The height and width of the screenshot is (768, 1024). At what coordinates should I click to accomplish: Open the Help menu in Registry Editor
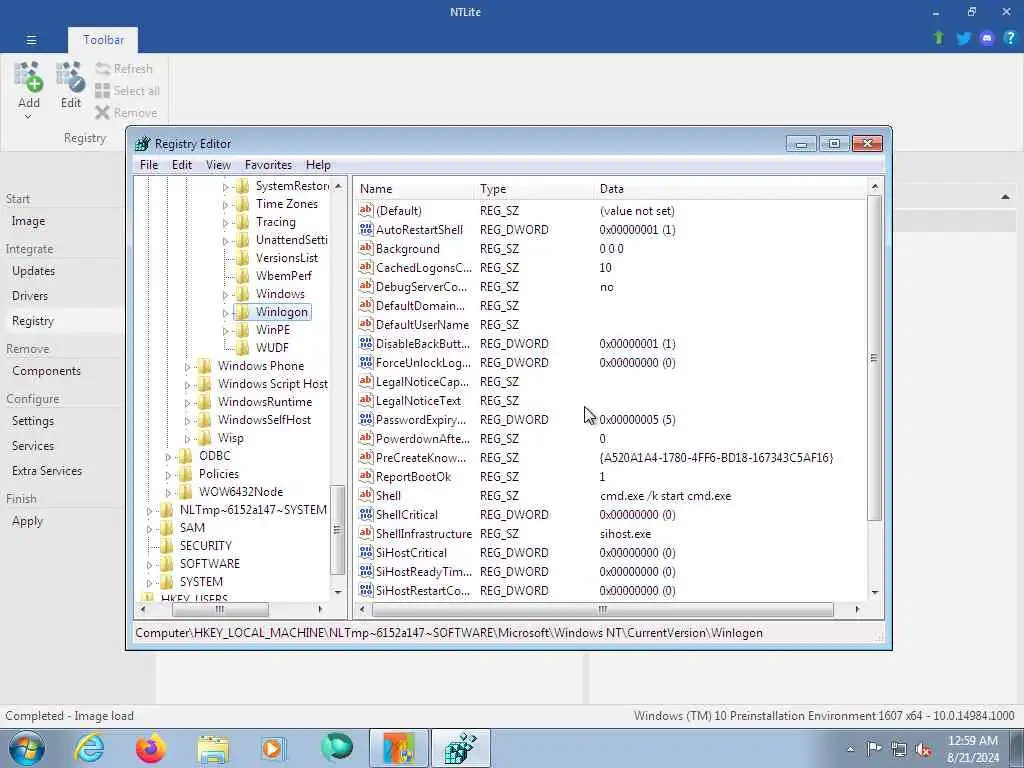tap(318, 165)
